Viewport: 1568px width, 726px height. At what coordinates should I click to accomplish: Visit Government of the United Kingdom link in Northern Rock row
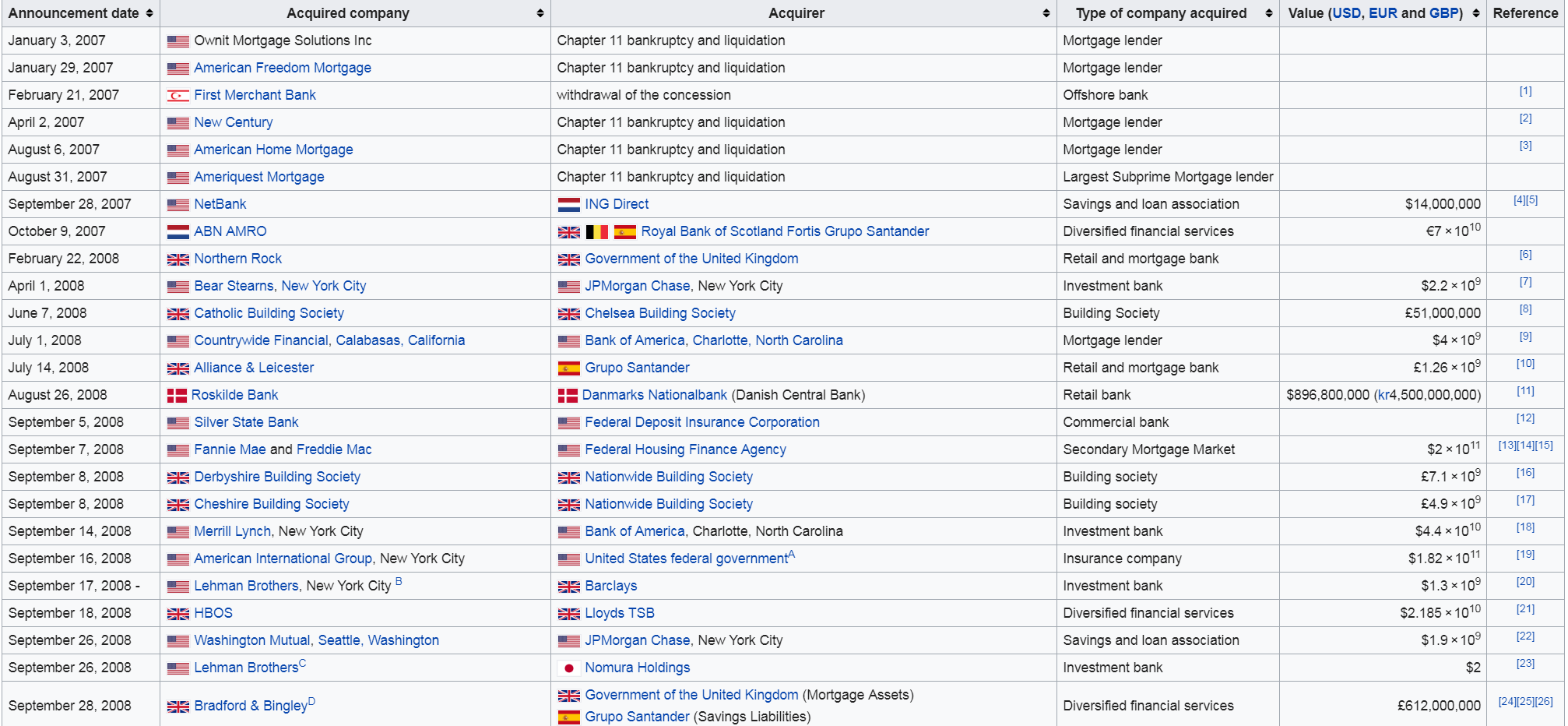point(692,259)
